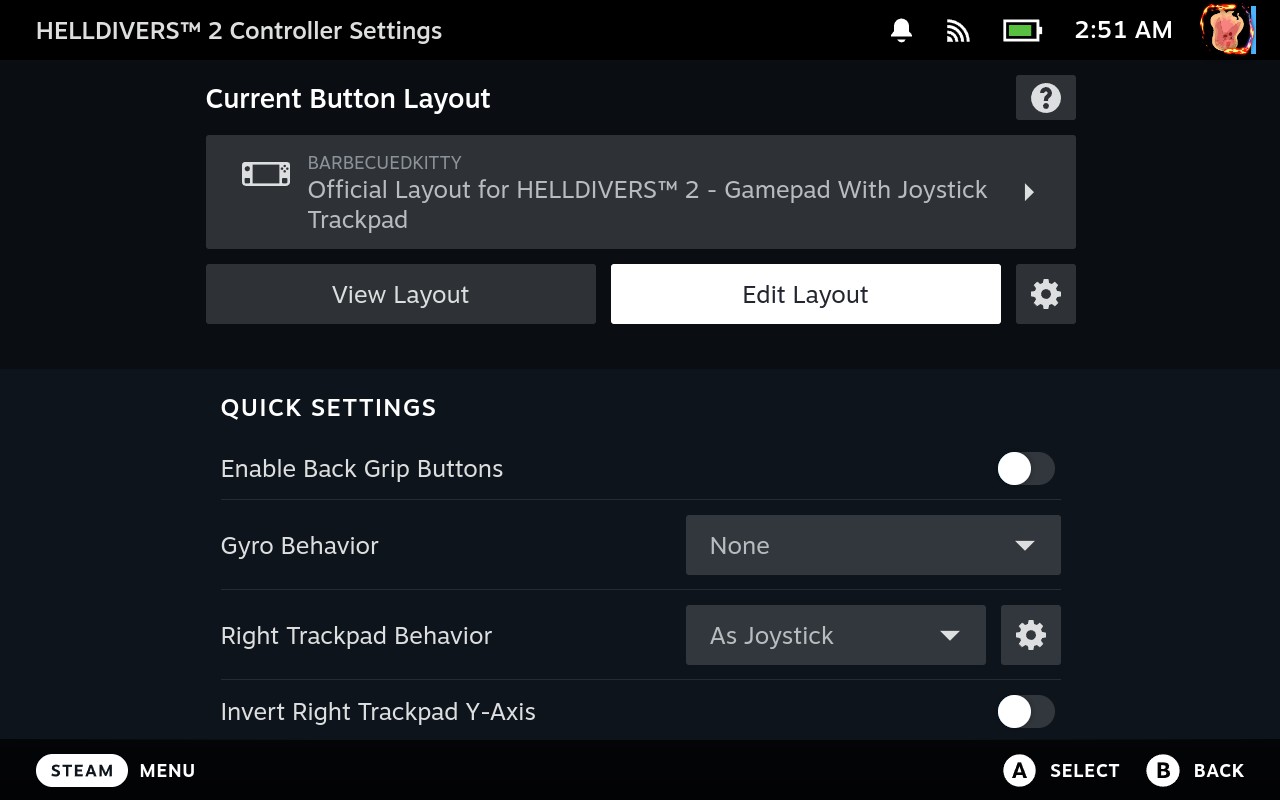Open layout options with the gear icon
The width and height of the screenshot is (1280, 800).
coord(1045,294)
